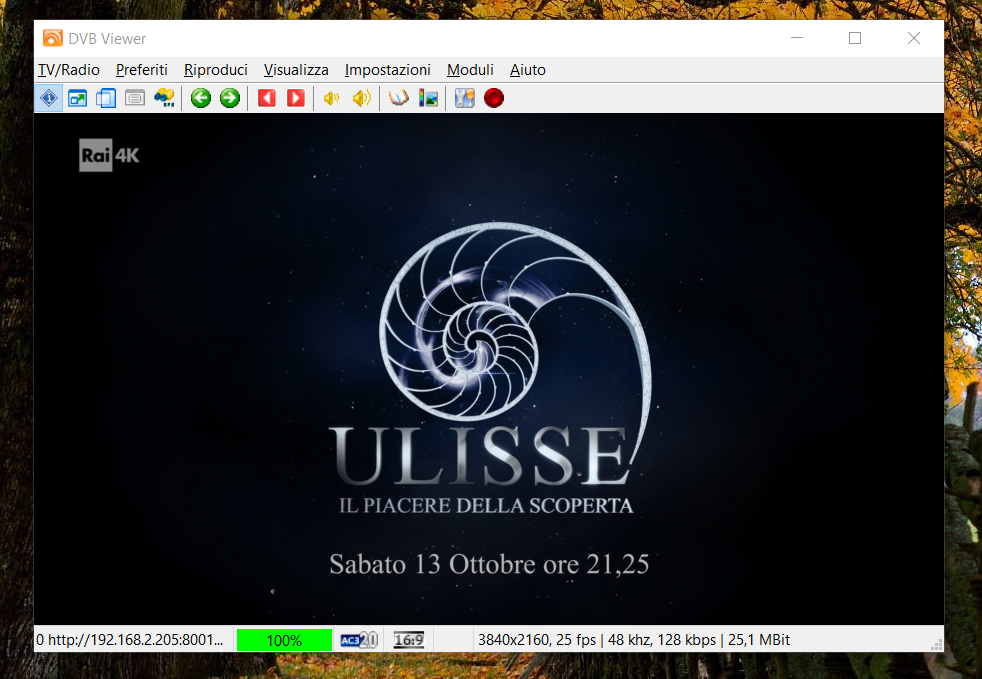The width and height of the screenshot is (982, 679).
Task: Click the volume down speaker icon
Action: click(331, 98)
